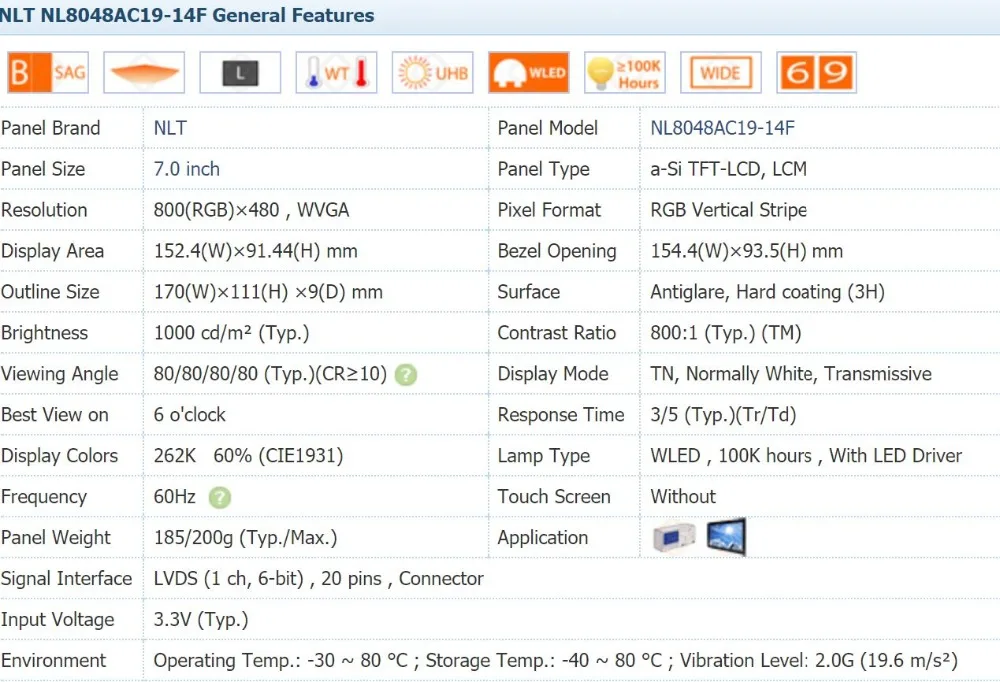Click the medical device application thumbnail
Image resolution: width=1000 pixels, height=682 pixels.
coord(674,537)
